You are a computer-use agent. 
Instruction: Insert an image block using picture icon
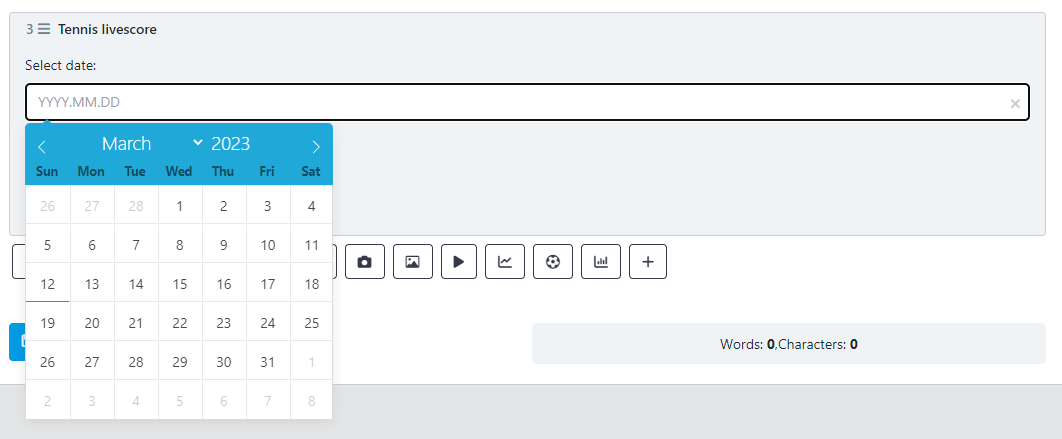coord(412,262)
